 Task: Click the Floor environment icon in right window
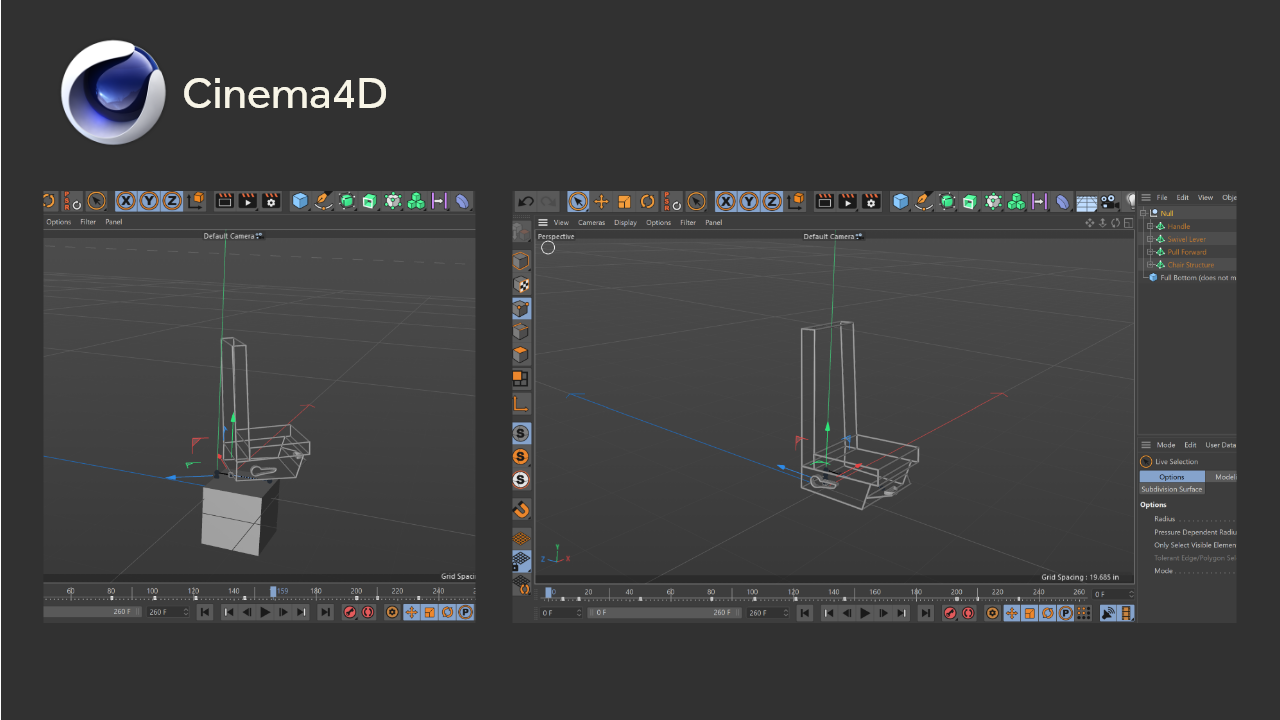coord(1086,202)
